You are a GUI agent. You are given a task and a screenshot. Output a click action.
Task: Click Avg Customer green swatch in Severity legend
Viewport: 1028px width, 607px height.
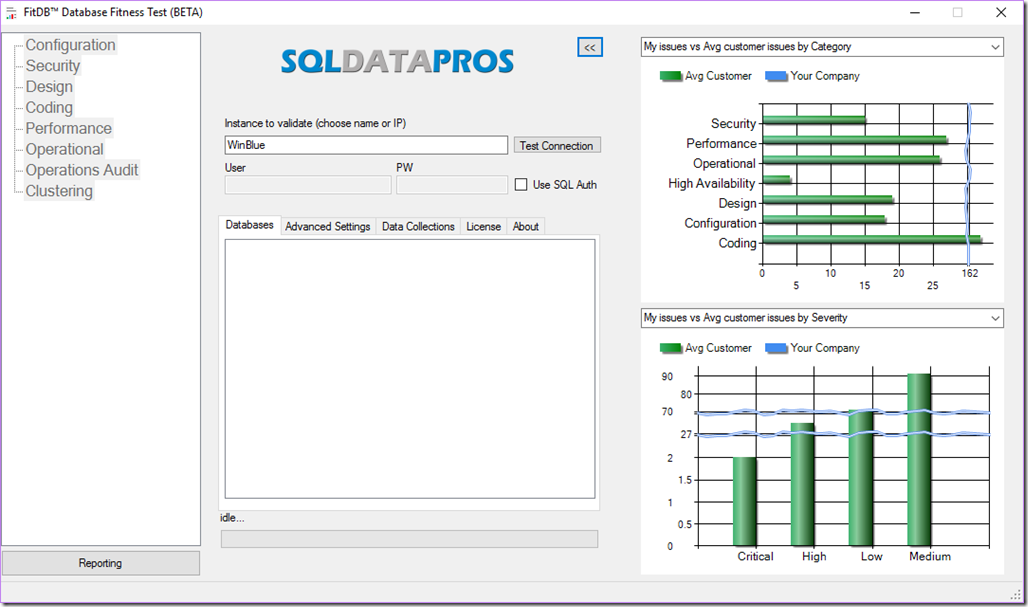click(x=671, y=348)
